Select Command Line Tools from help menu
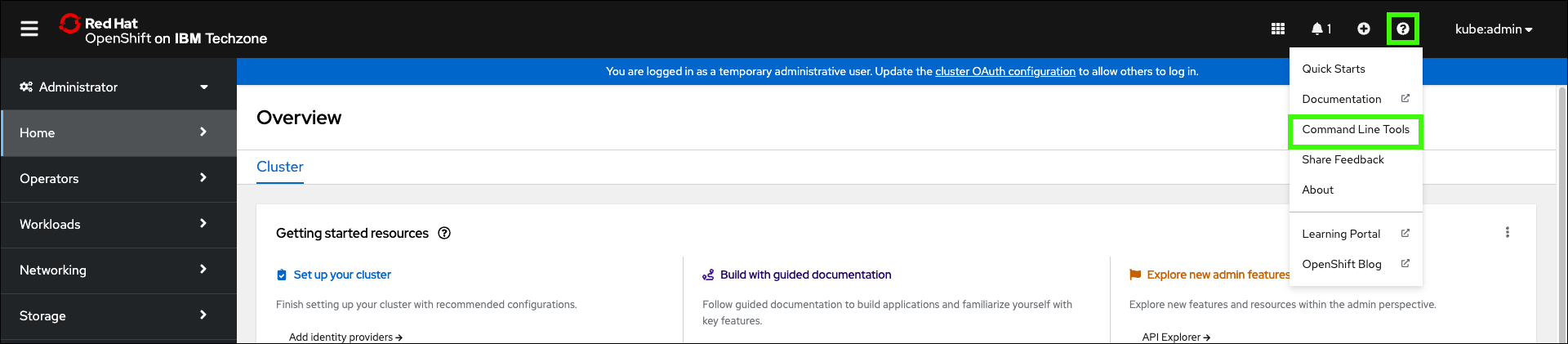1568x344 pixels. coord(1355,130)
